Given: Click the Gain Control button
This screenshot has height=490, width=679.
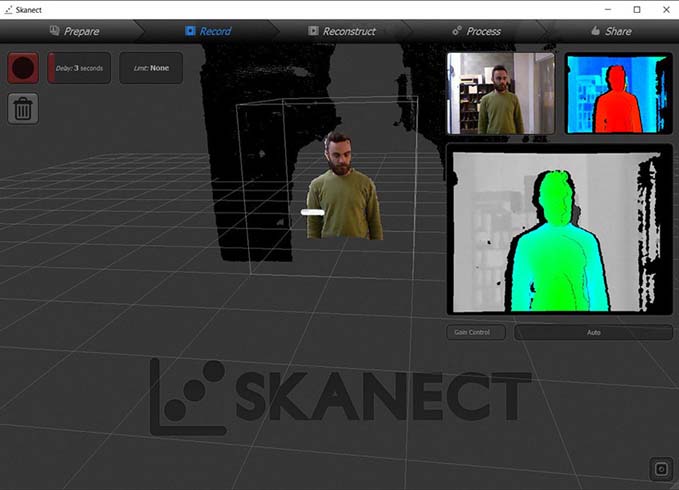Looking at the screenshot, I should [476, 332].
